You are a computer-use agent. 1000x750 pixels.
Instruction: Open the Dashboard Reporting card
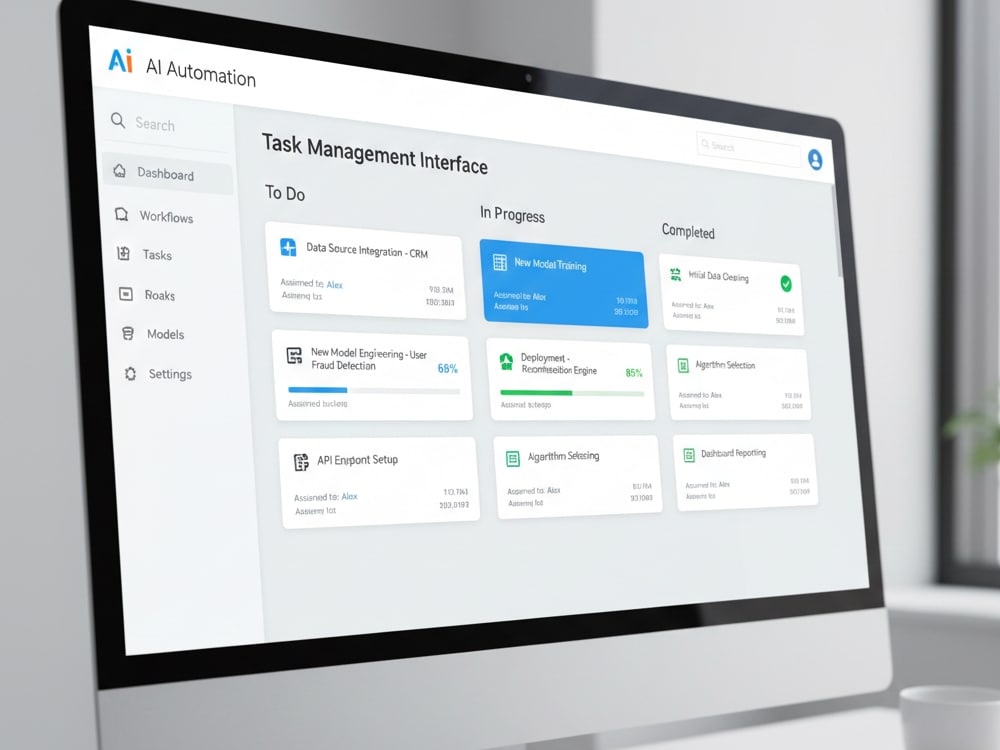point(746,473)
